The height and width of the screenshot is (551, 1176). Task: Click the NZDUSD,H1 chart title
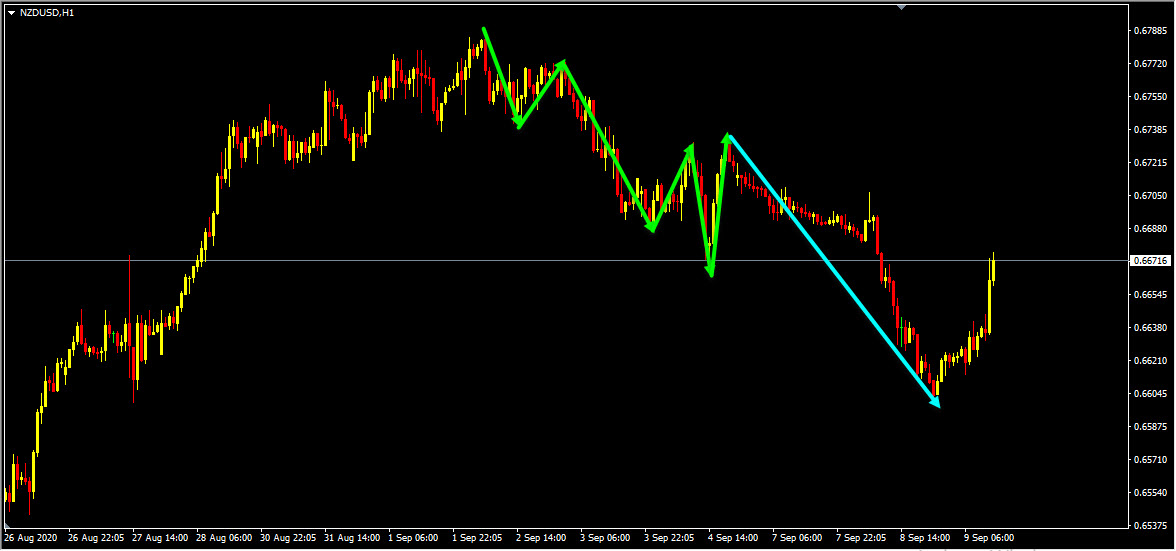pos(46,13)
